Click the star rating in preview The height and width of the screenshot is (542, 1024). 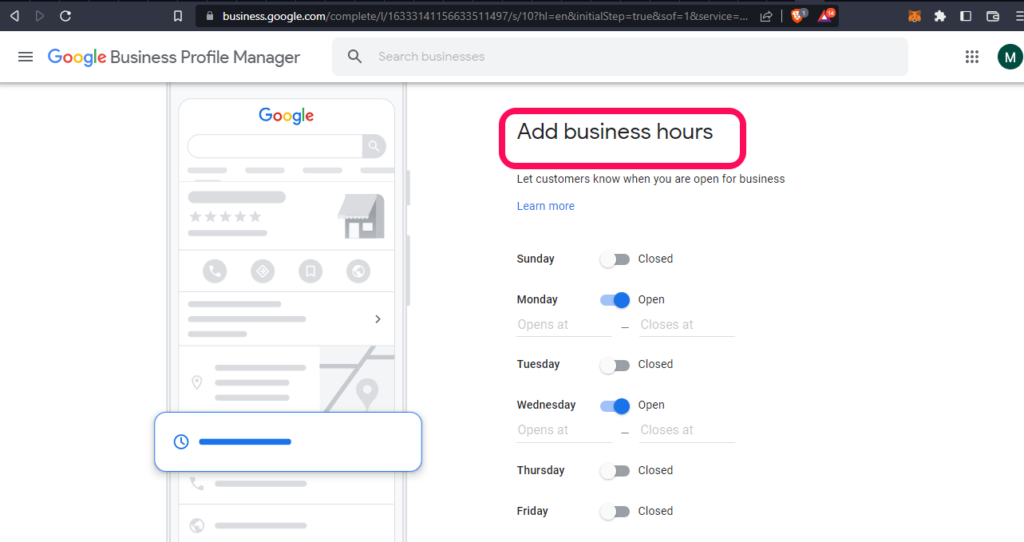(x=225, y=217)
